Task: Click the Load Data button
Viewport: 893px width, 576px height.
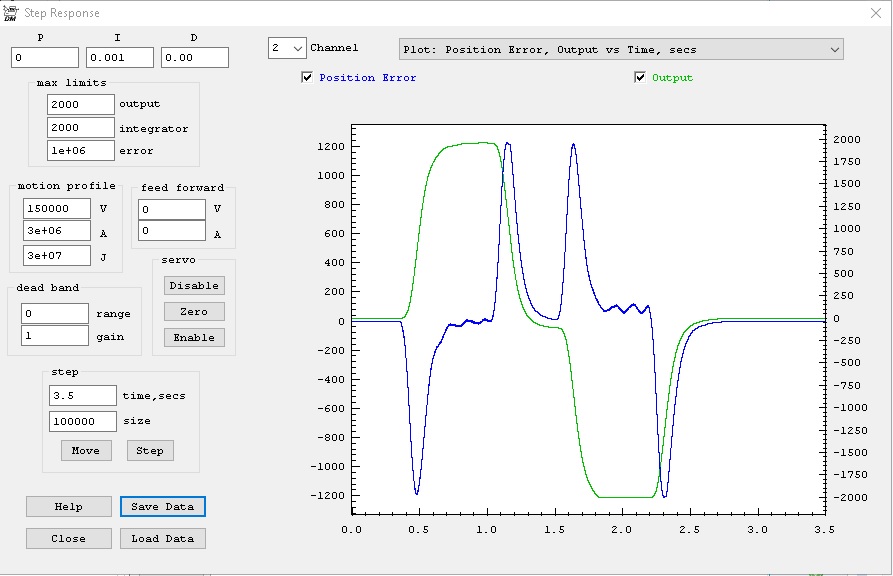Action: click(x=163, y=539)
